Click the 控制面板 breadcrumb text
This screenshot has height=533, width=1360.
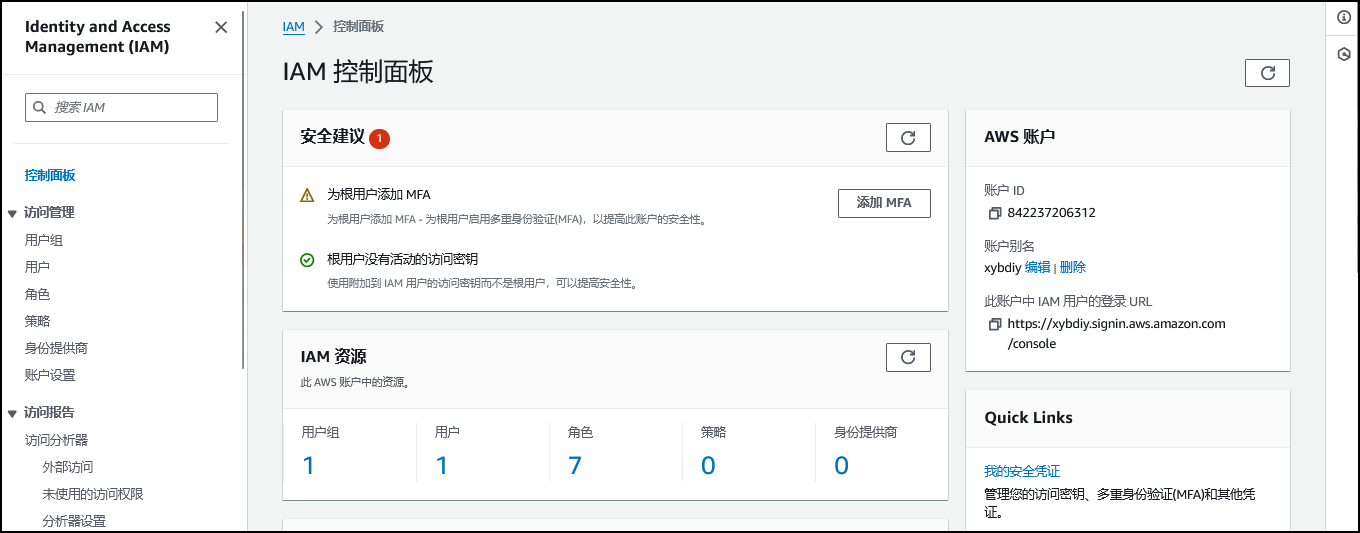(358, 27)
